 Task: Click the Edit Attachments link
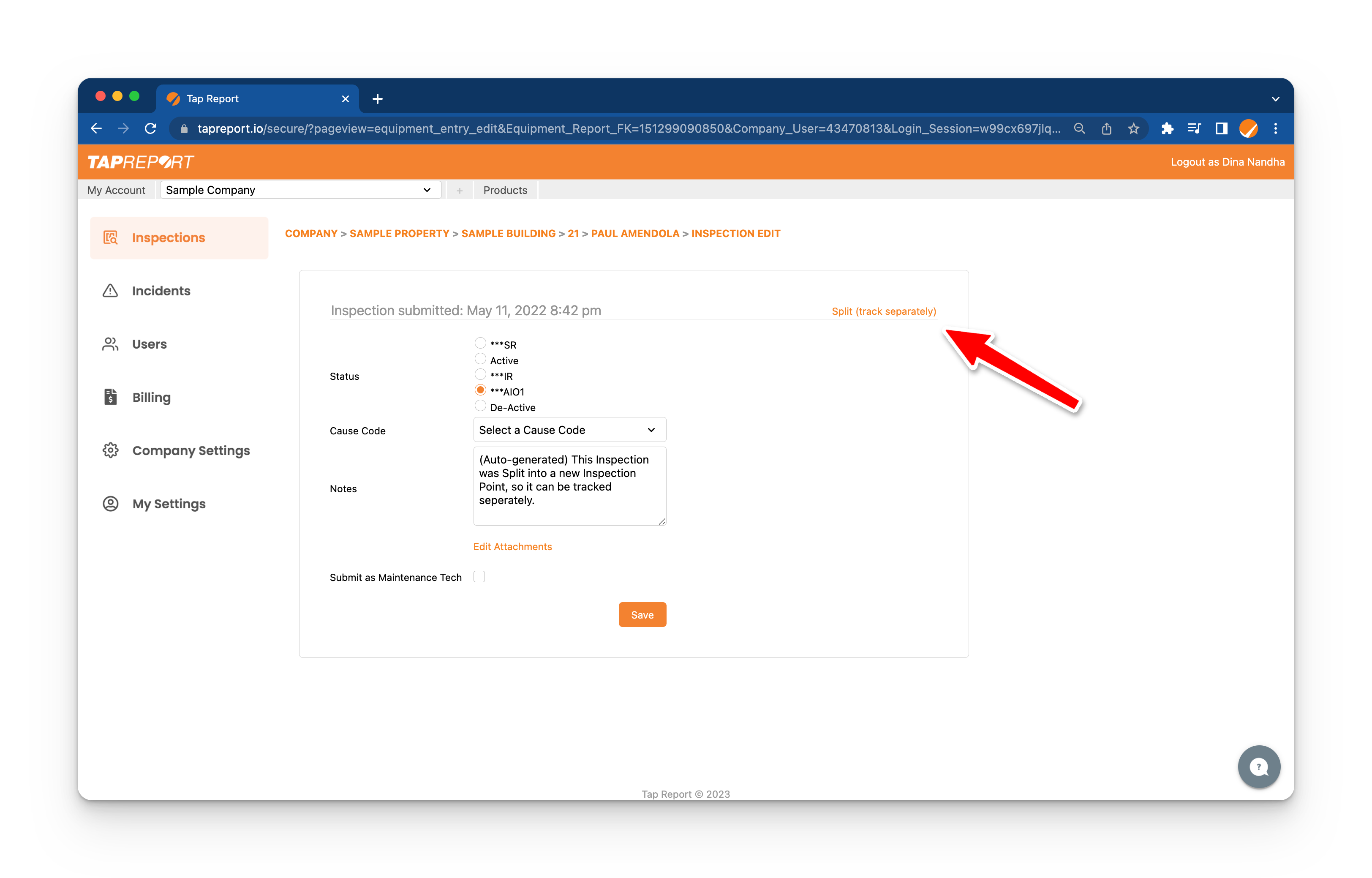point(513,546)
